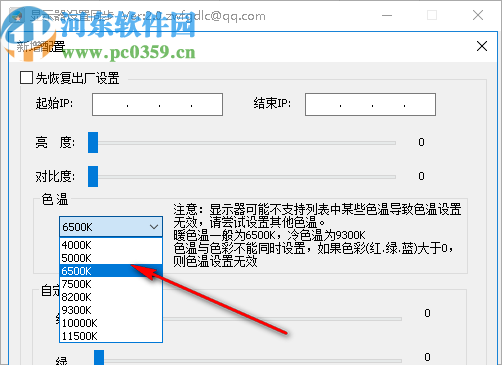Select 4000K from color temperature list
The width and height of the screenshot is (502, 365).
(111, 245)
